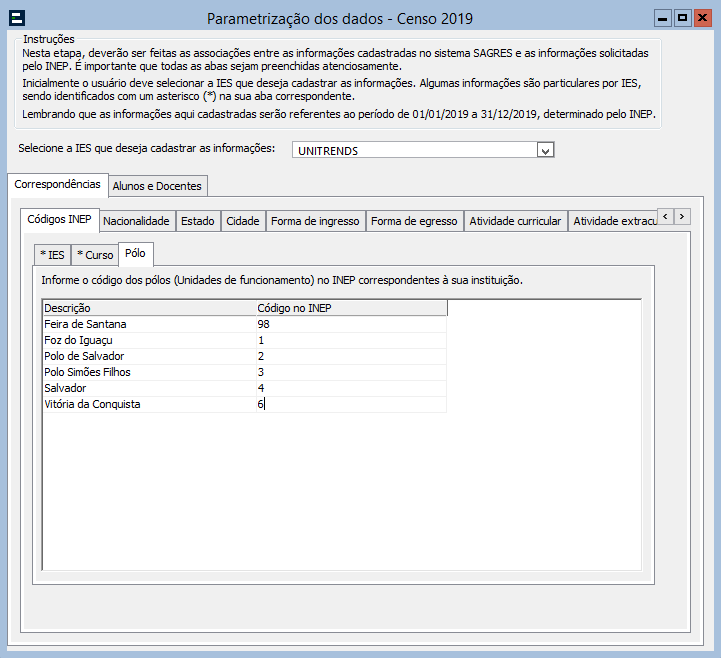Select the Correspondências tab
This screenshot has height=658, width=721.
[x=58, y=185]
